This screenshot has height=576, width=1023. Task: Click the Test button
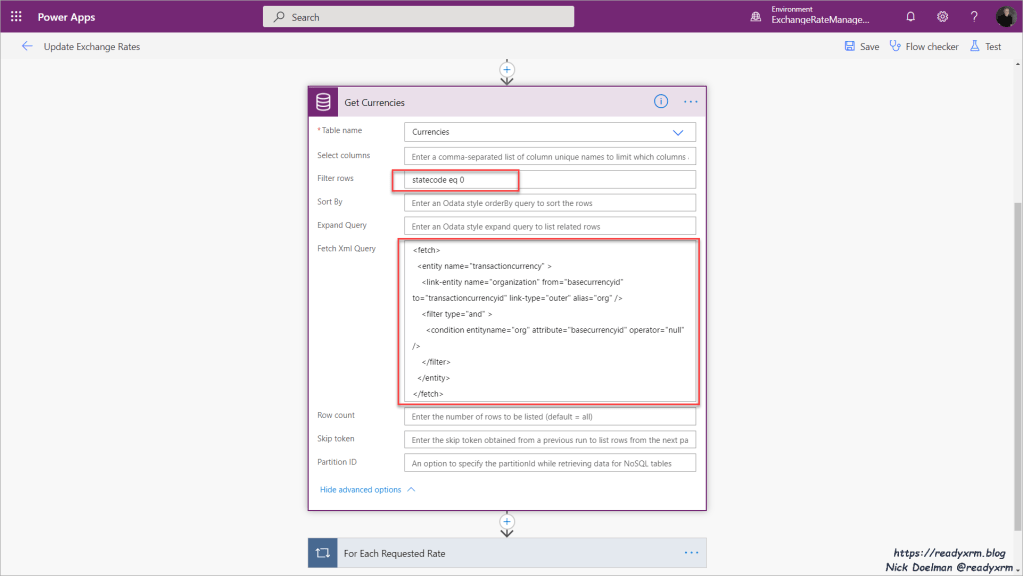pyautogui.click(x=985, y=46)
